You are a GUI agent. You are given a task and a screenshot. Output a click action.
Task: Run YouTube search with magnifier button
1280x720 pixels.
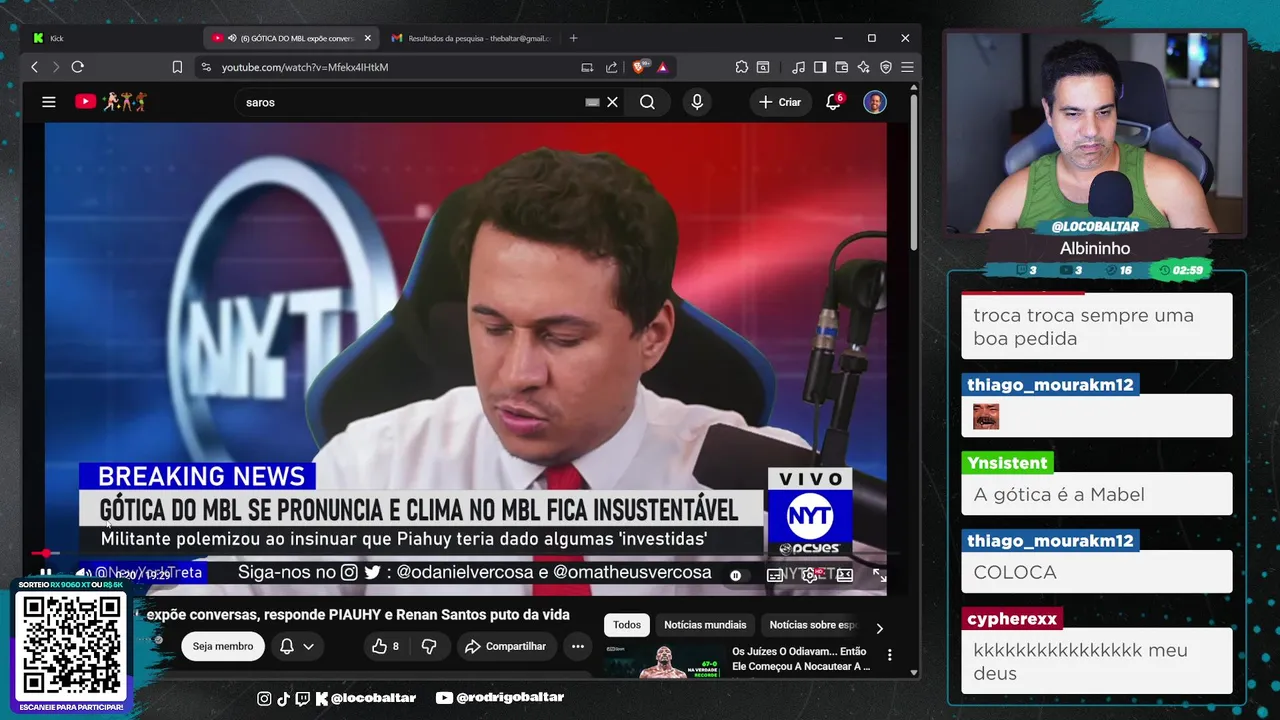click(647, 102)
